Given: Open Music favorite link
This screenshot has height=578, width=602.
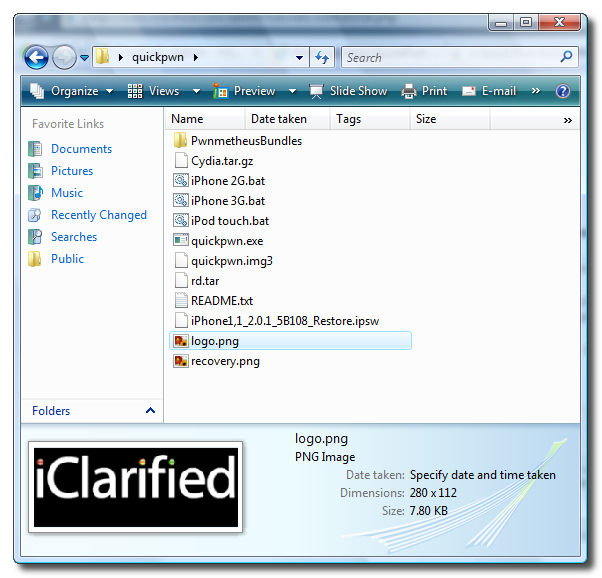Looking at the screenshot, I should point(67,193).
